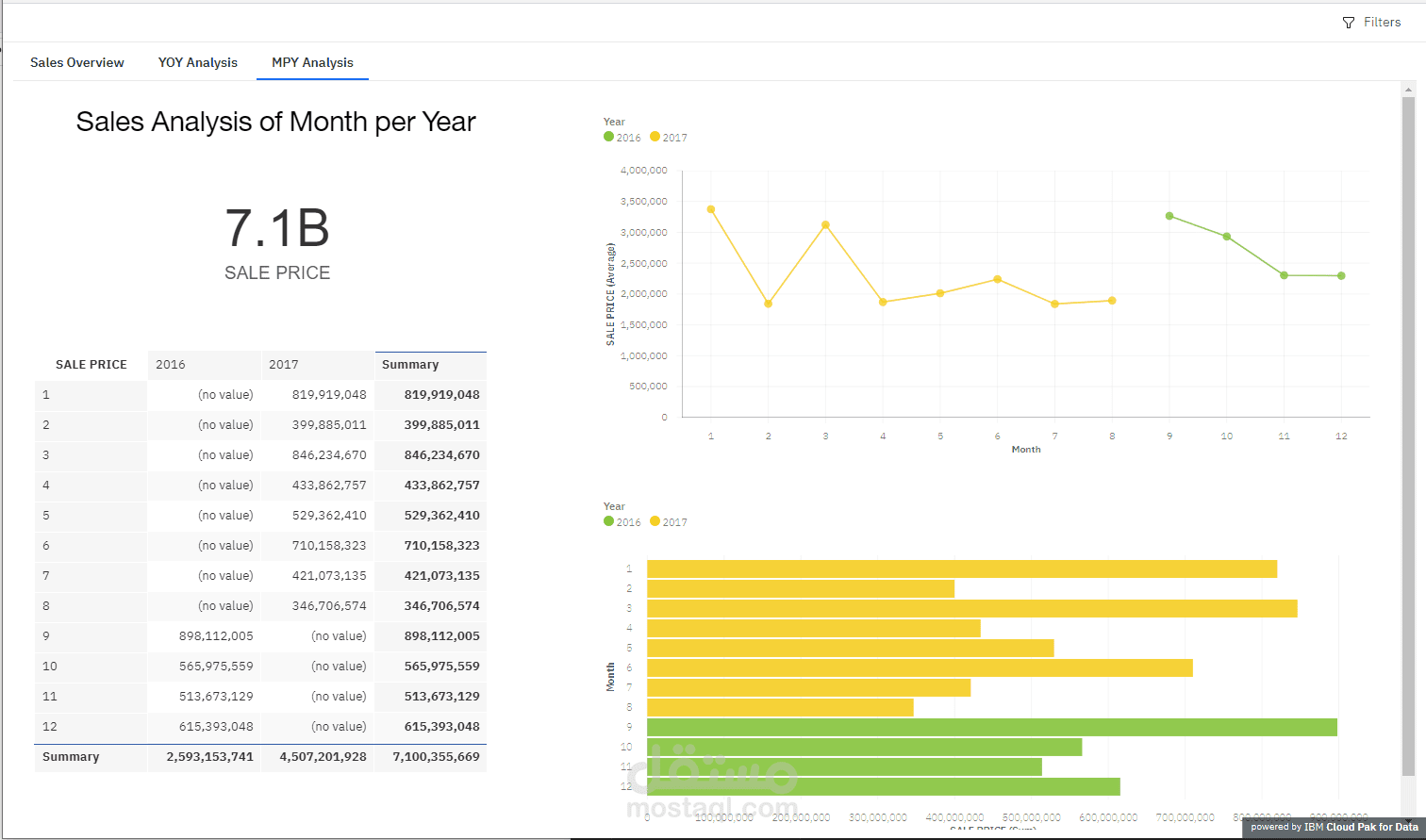1426x840 pixels.
Task: Click the IBM Cloud Pak for Data badge
Action: tap(1334, 827)
